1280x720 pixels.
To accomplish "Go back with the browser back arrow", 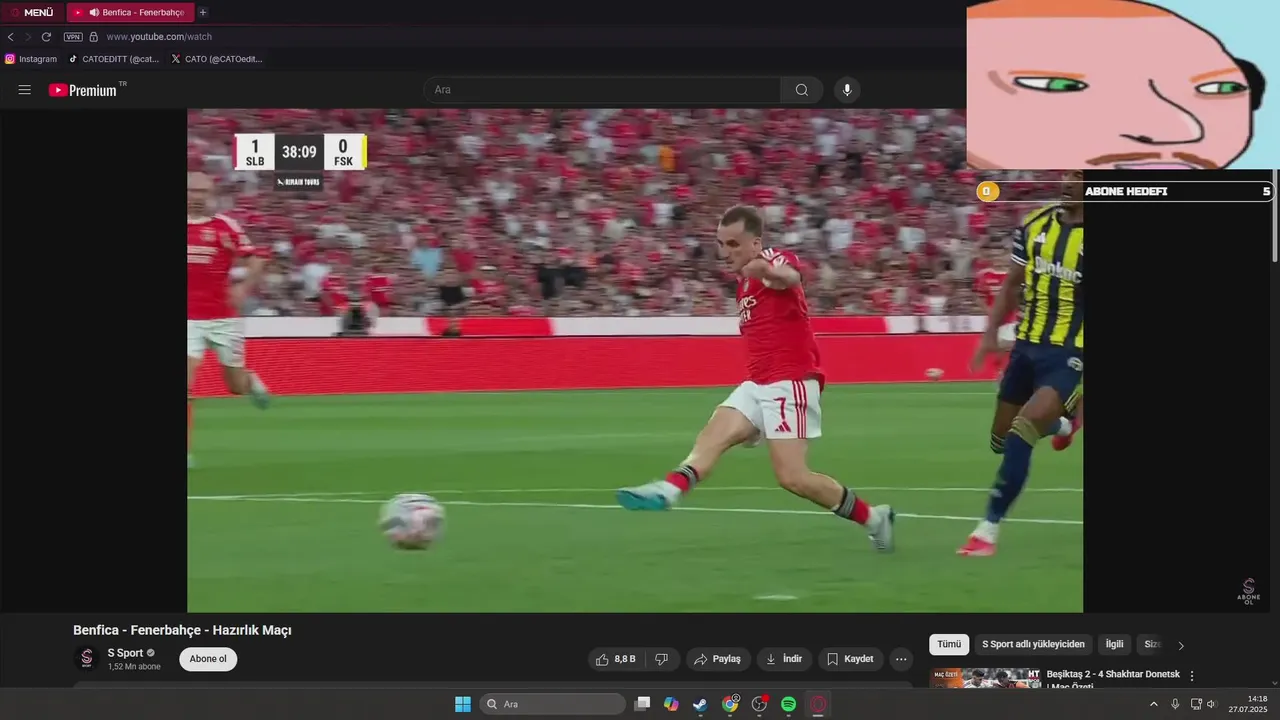I will point(11,37).
